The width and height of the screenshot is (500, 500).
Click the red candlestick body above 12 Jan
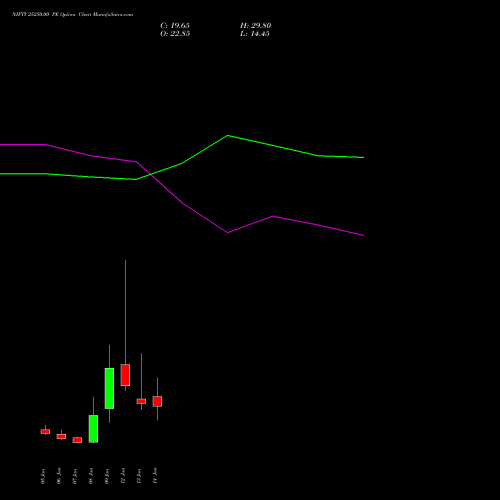pyautogui.click(x=125, y=375)
